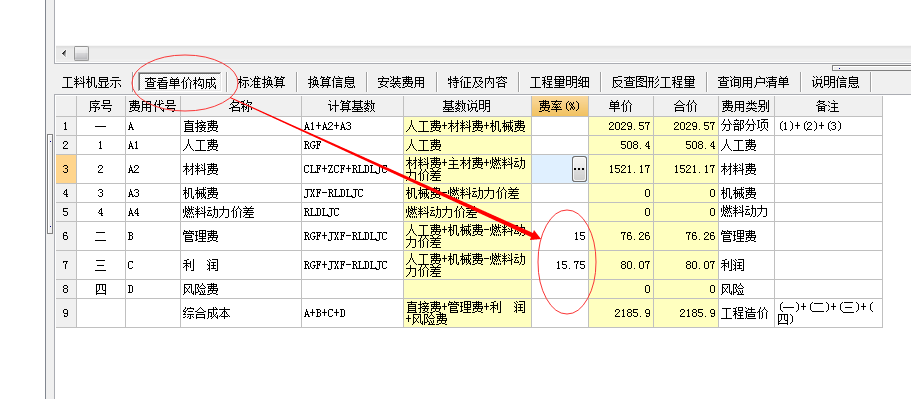The height and width of the screenshot is (399, 911).
Task: Click the 计算基数 column header
Action: click(352, 106)
